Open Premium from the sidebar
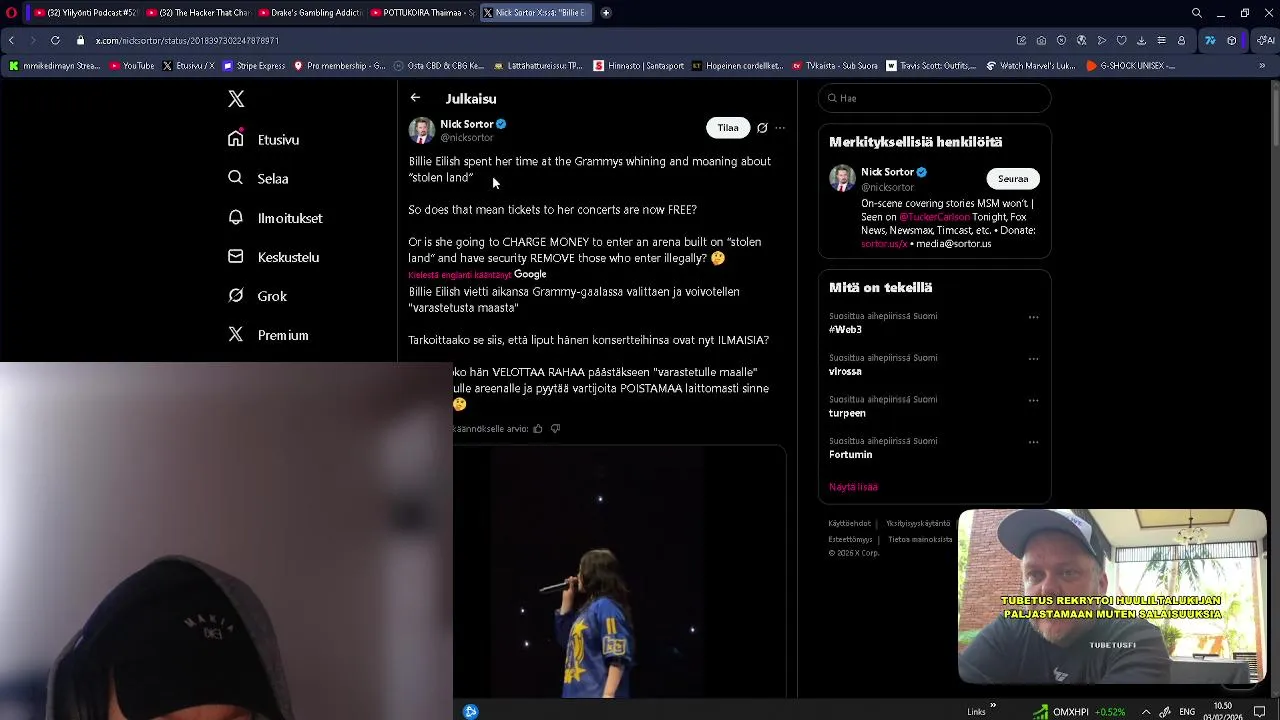1280x720 pixels. 268,335
